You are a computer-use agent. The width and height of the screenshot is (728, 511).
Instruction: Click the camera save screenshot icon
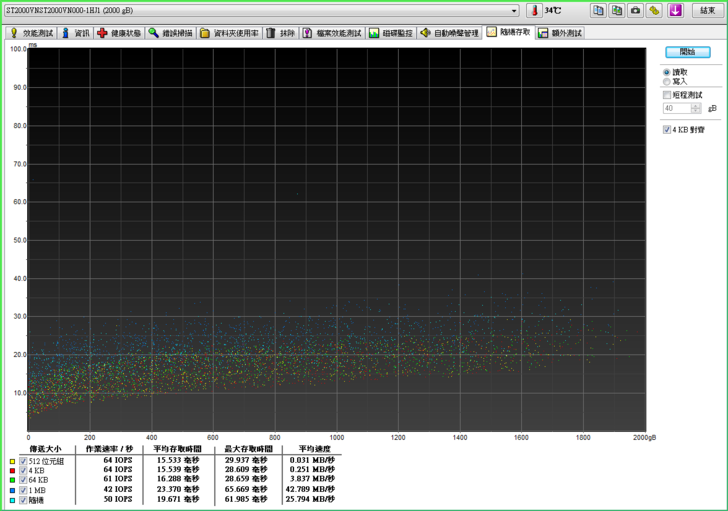[636, 10]
